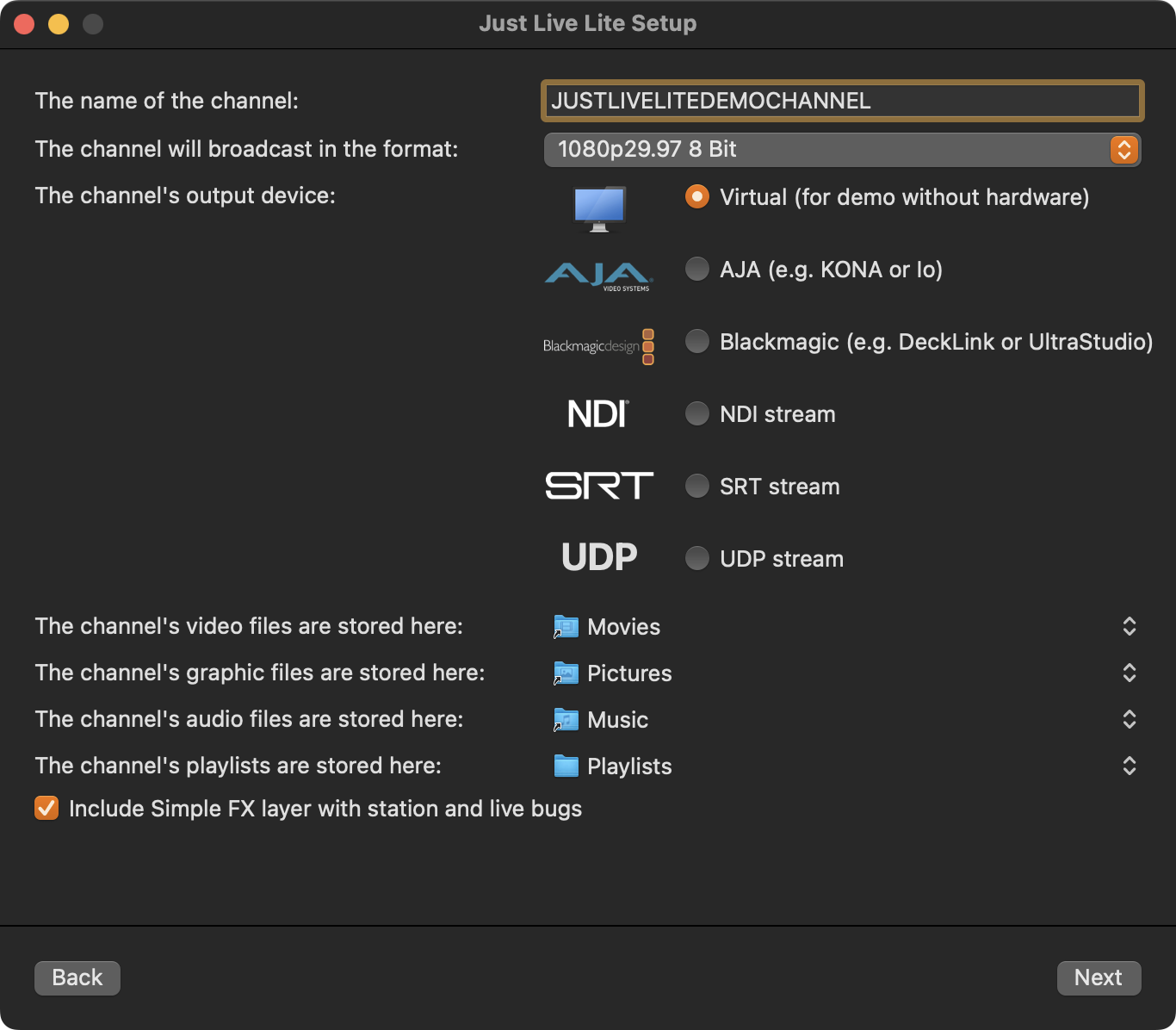Select the NDI stream radio option
This screenshot has height=1030, width=1176.
(697, 413)
